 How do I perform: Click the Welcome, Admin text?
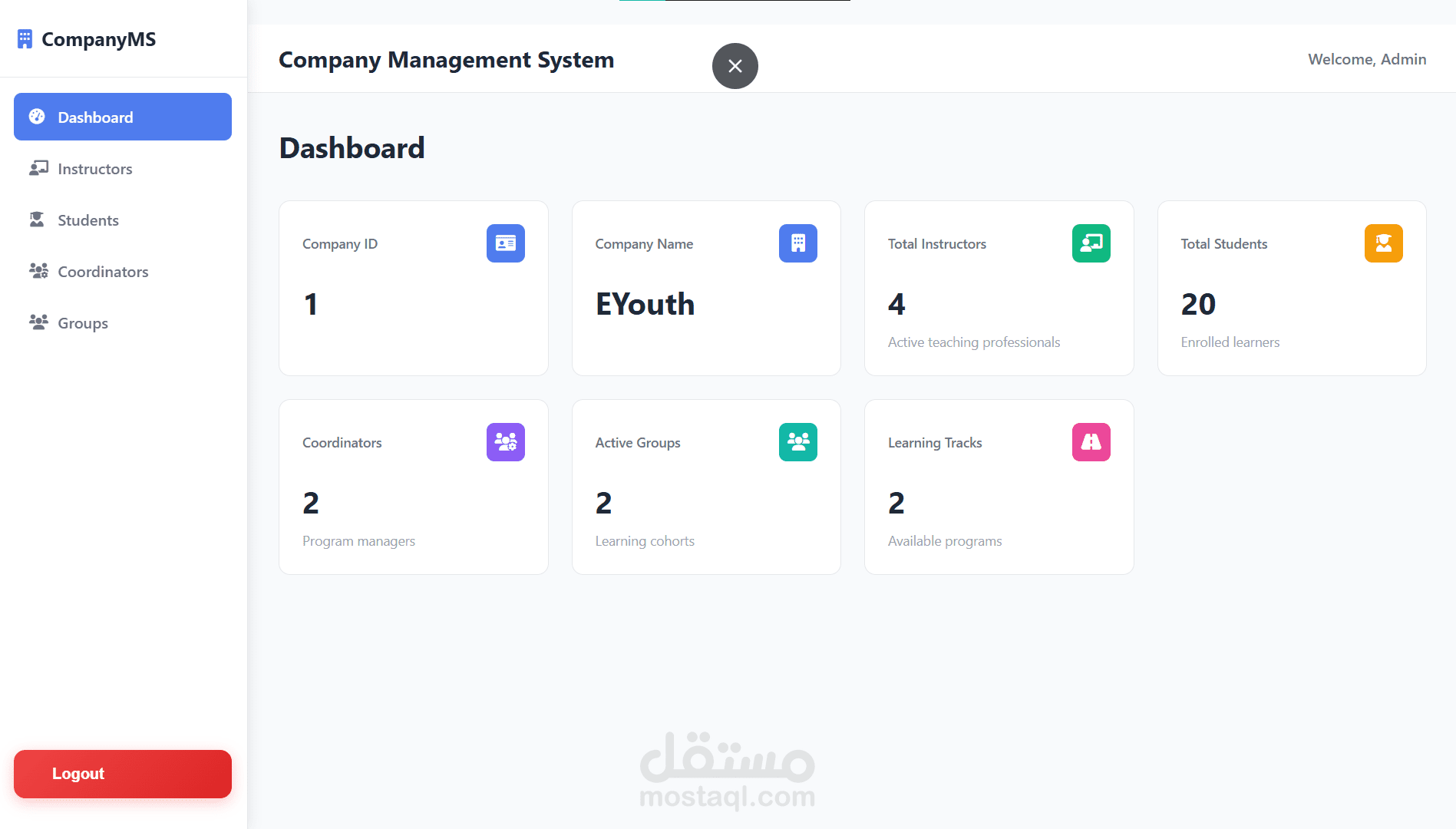click(x=1367, y=59)
